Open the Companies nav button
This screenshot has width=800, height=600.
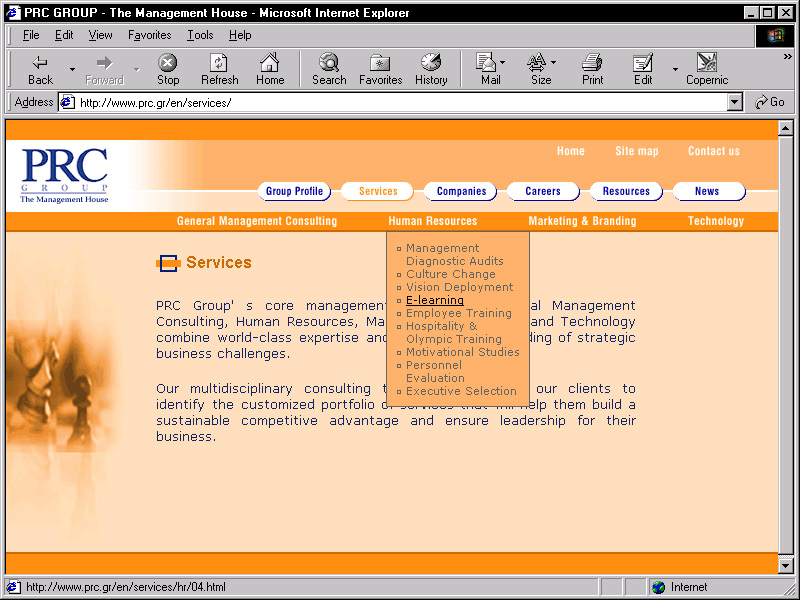(461, 191)
